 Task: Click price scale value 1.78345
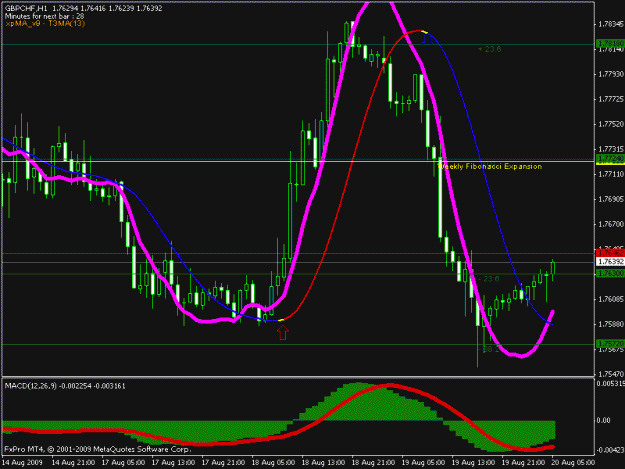click(x=611, y=24)
